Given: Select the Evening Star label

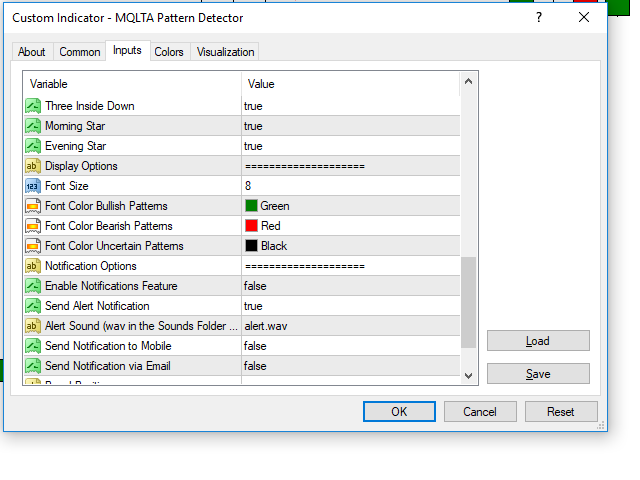Looking at the screenshot, I should [x=76, y=146].
